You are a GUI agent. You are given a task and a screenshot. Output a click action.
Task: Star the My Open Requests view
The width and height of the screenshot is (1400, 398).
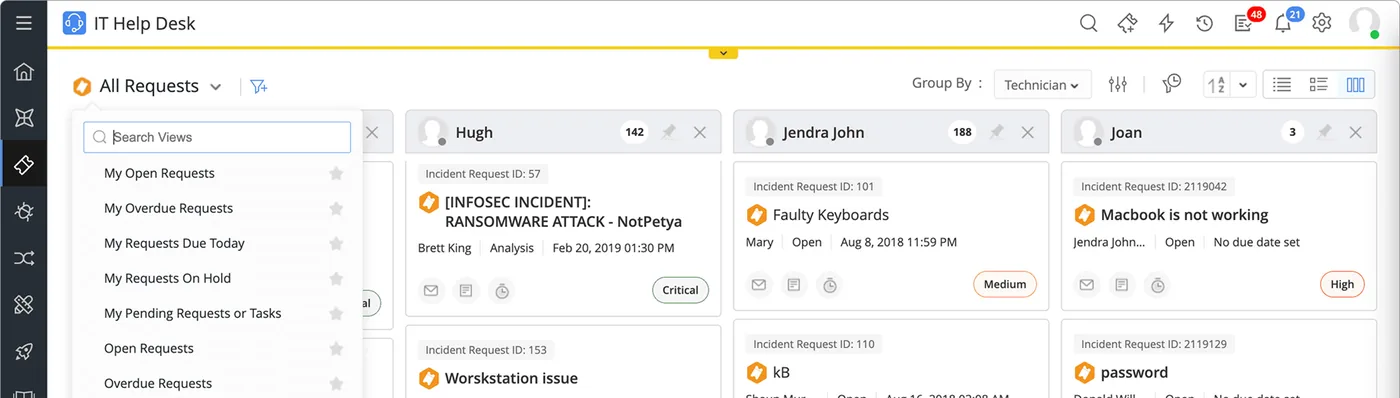click(337, 173)
